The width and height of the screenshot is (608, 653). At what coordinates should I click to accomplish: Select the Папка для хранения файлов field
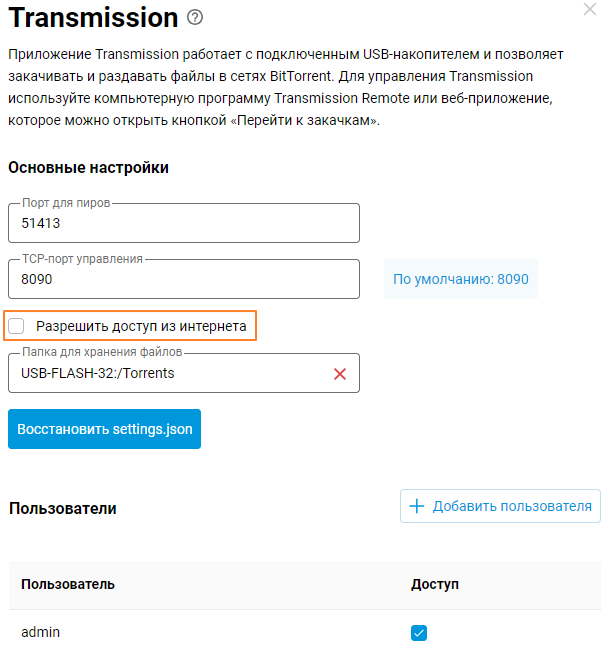click(x=170, y=374)
